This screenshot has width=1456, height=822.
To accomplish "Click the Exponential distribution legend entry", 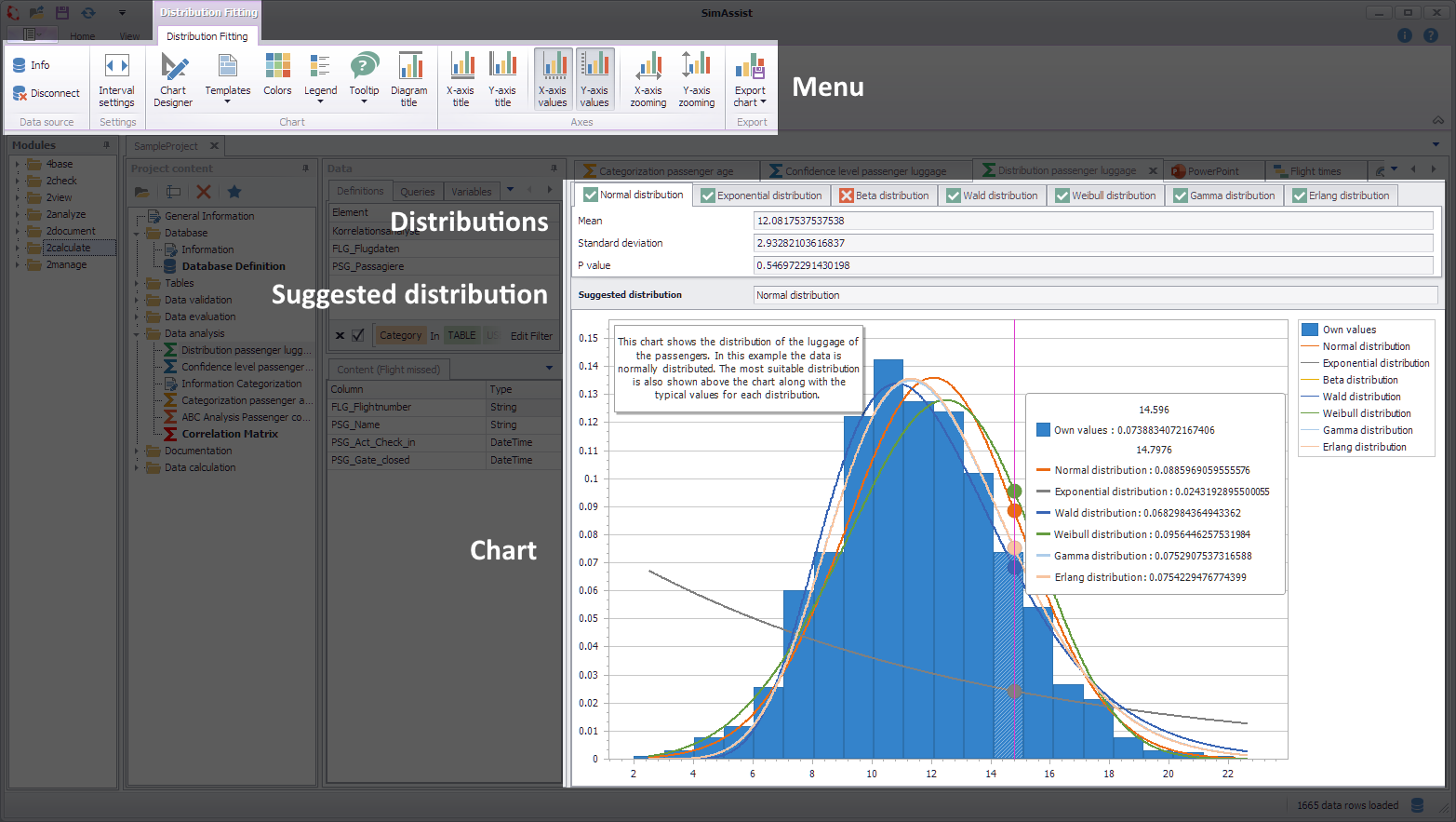I will point(1376,363).
